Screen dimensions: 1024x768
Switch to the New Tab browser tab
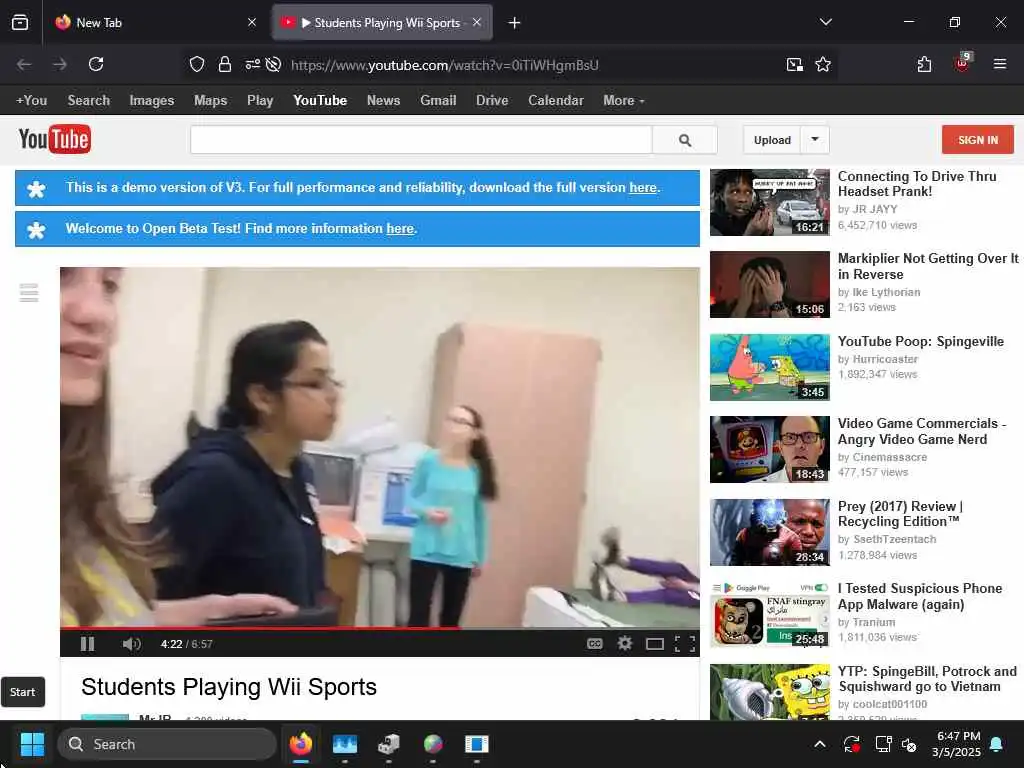point(155,23)
